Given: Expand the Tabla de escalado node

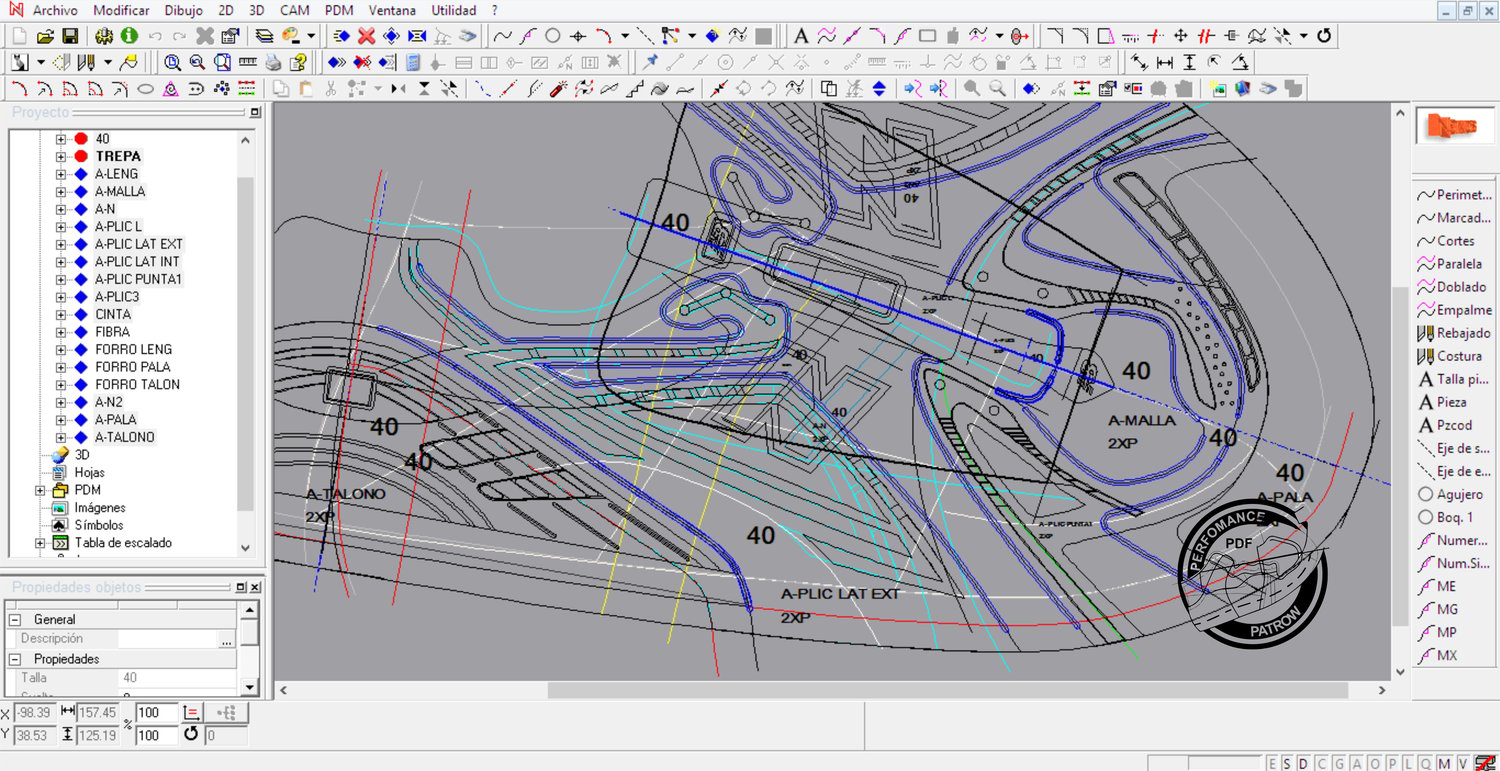Looking at the screenshot, I should click(40, 543).
